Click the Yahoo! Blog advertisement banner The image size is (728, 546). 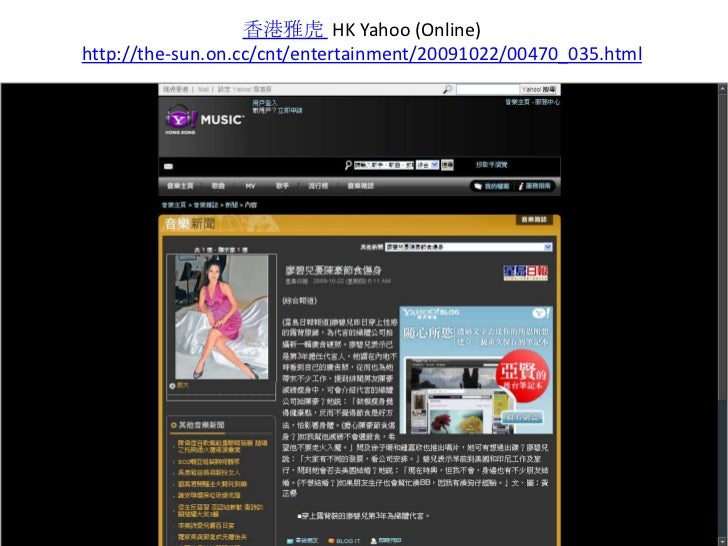476,370
